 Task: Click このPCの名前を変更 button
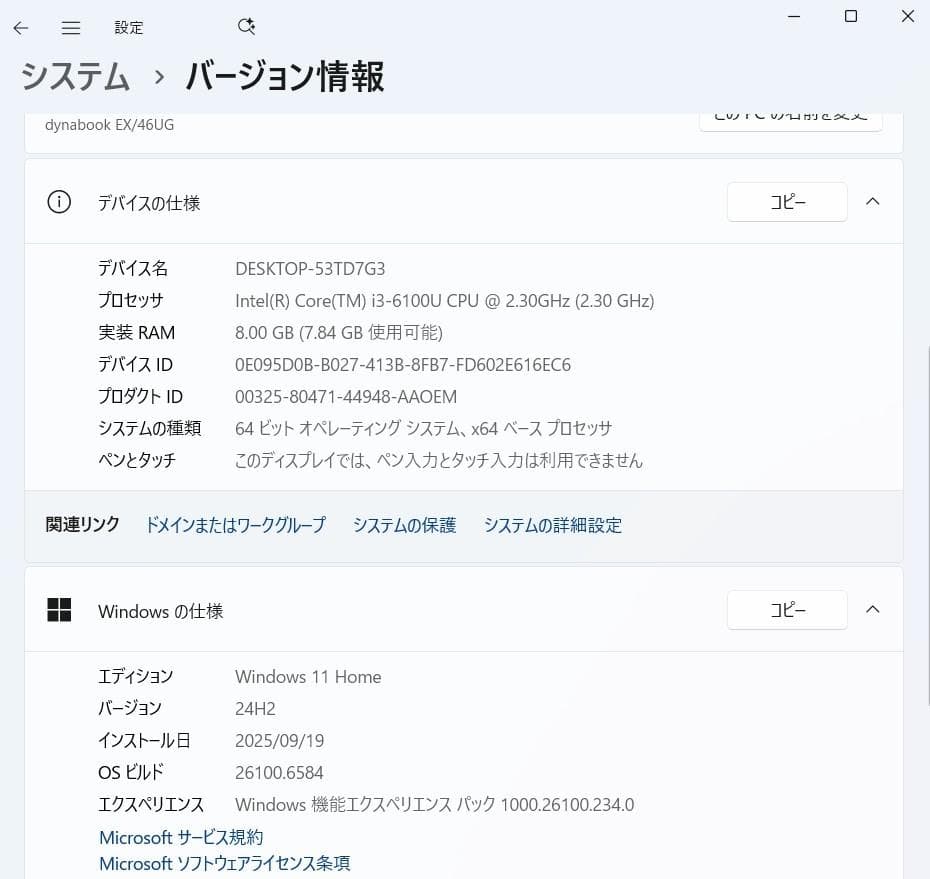tap(791, 117)
